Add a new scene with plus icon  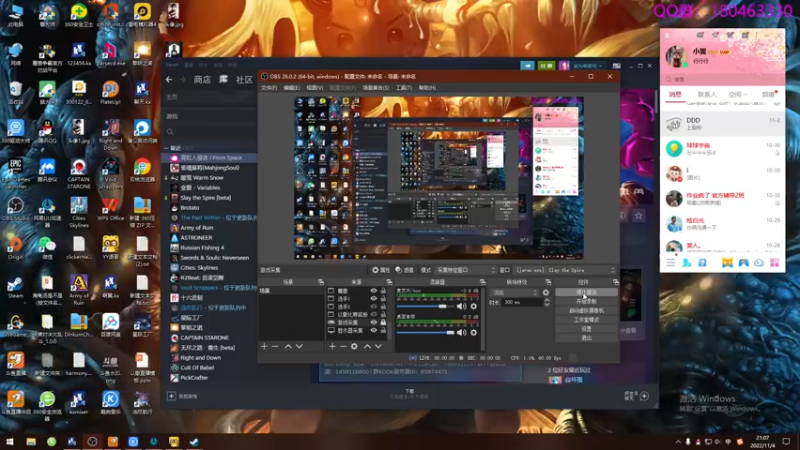click(264, 346)
